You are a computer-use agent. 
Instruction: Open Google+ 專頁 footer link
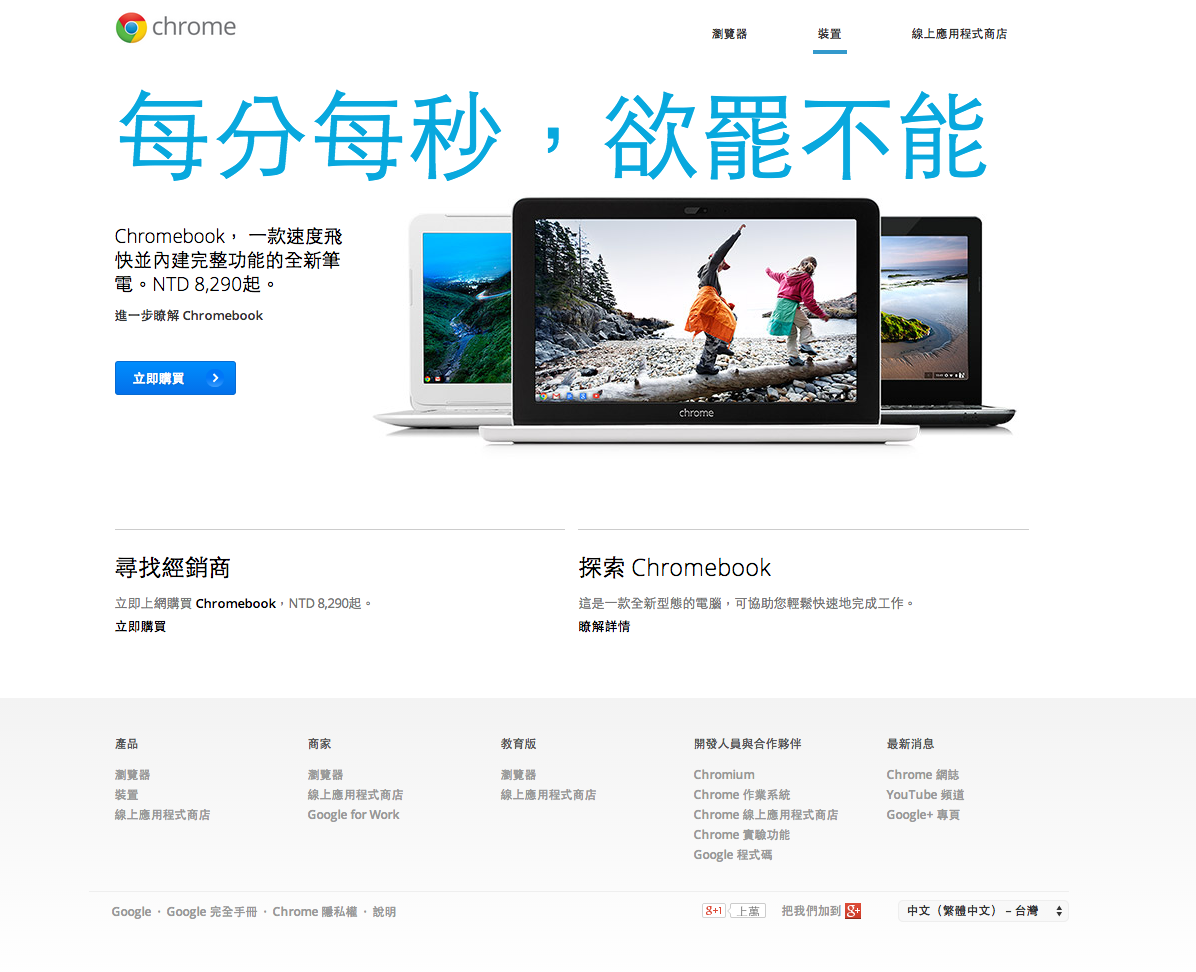point(923,815)
